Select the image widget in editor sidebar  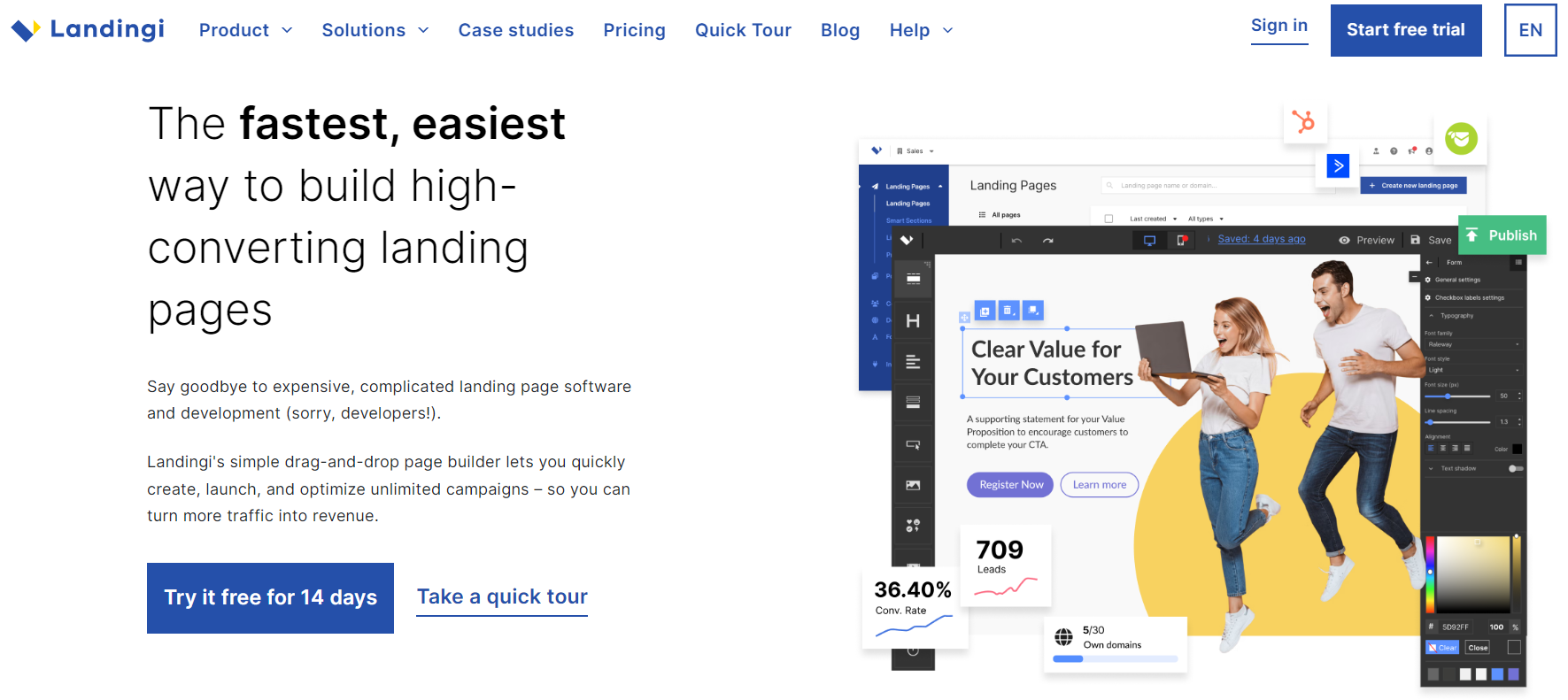tap(913, 485)
